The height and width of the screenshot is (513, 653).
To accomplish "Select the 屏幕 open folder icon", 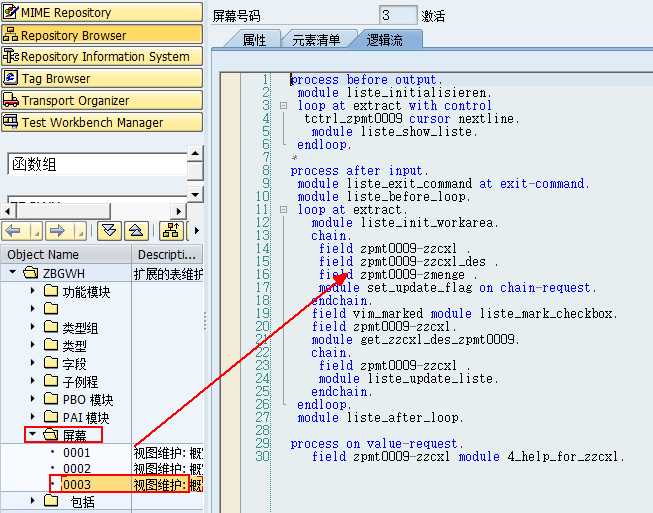I will pos(51,435).
